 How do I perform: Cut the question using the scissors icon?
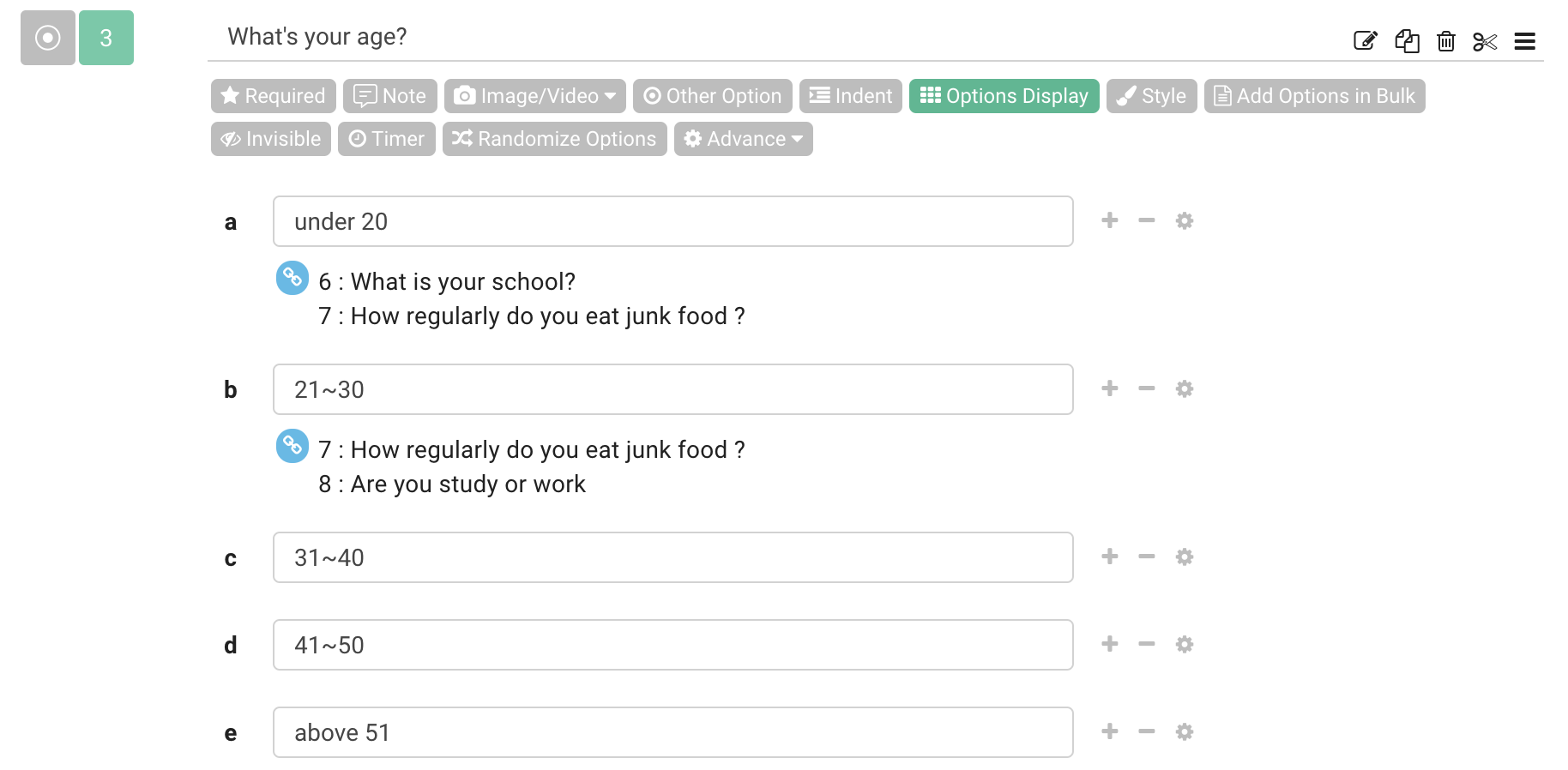point(1486,40)
